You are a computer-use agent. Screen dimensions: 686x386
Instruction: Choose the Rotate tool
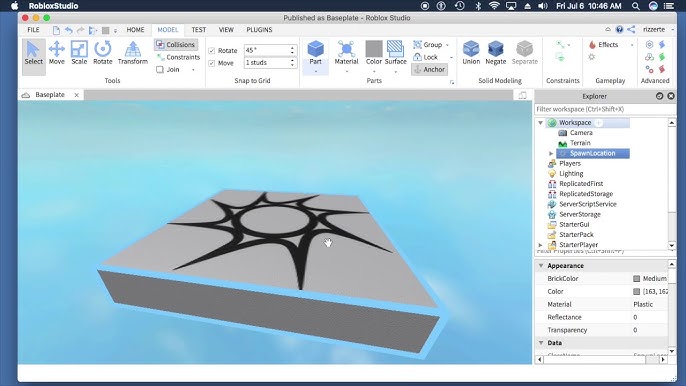pyautogui.click(x=103, y=53)
